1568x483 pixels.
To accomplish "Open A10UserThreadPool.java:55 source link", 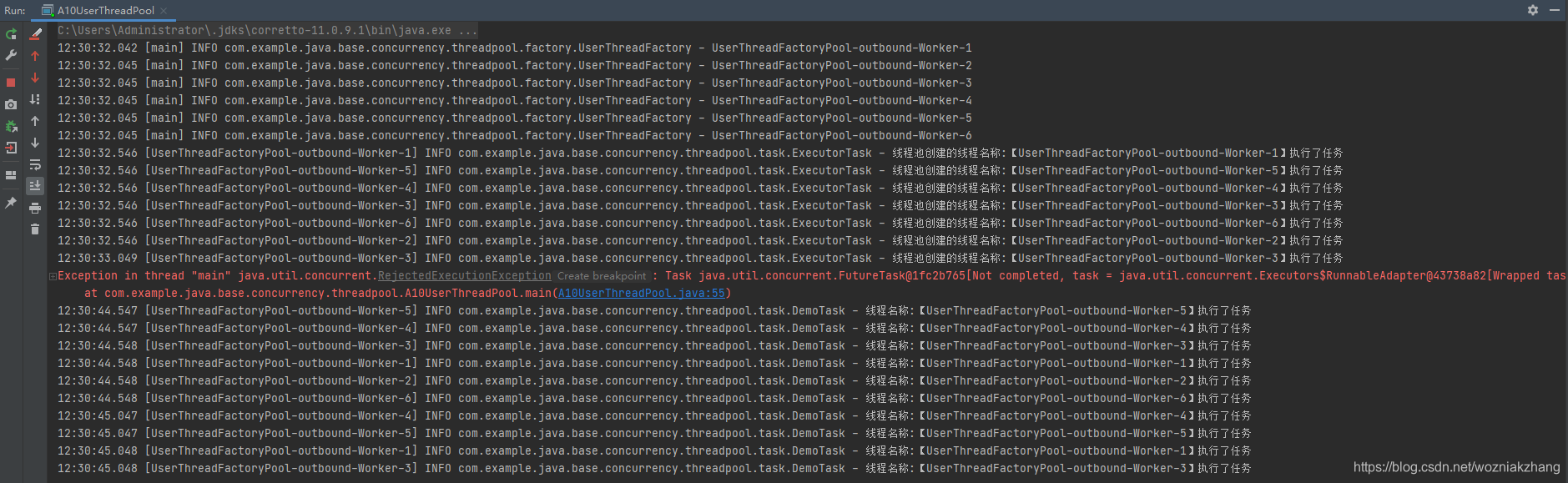I will pyautogui.click(x=642, y=294).
